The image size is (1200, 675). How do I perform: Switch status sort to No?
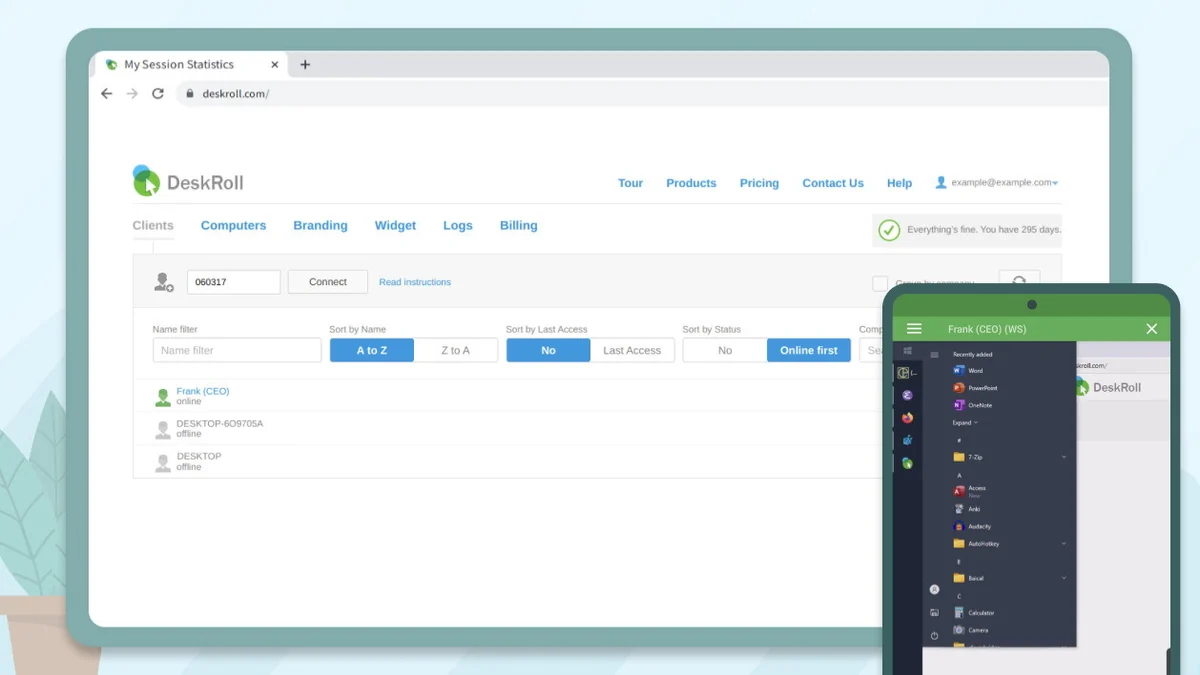click(725, 350)
